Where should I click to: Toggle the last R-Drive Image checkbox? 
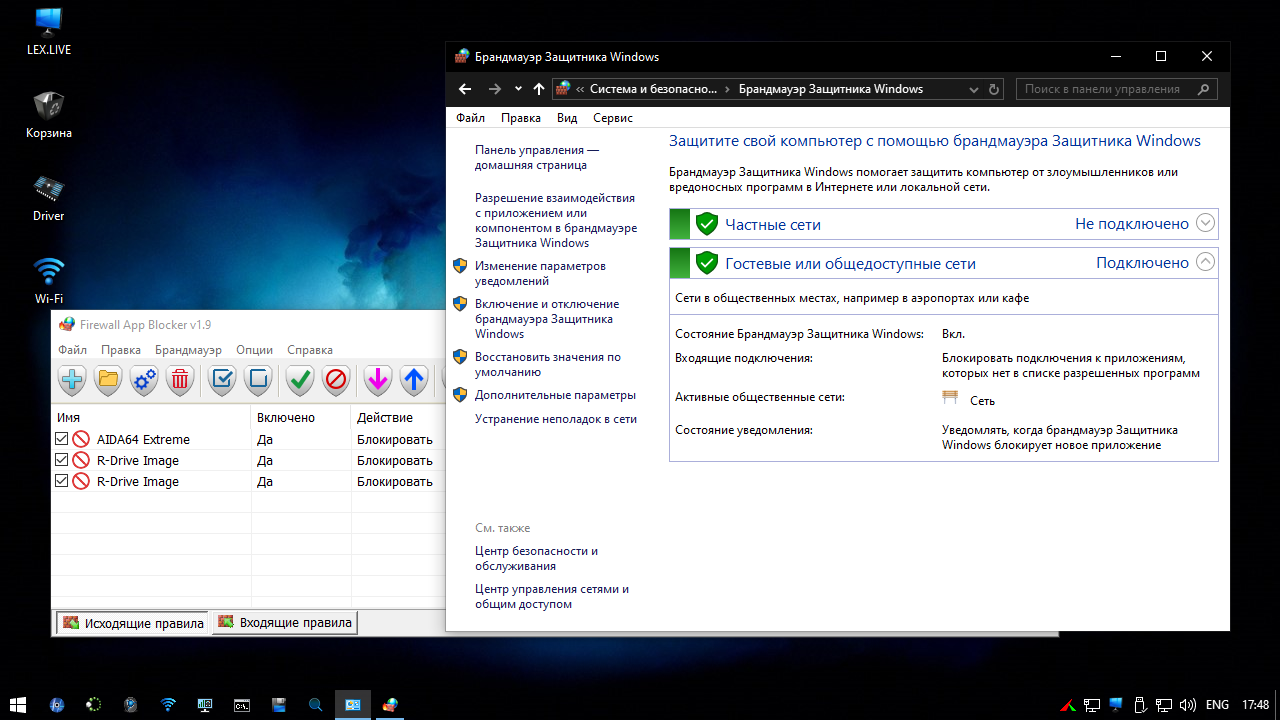62,481
